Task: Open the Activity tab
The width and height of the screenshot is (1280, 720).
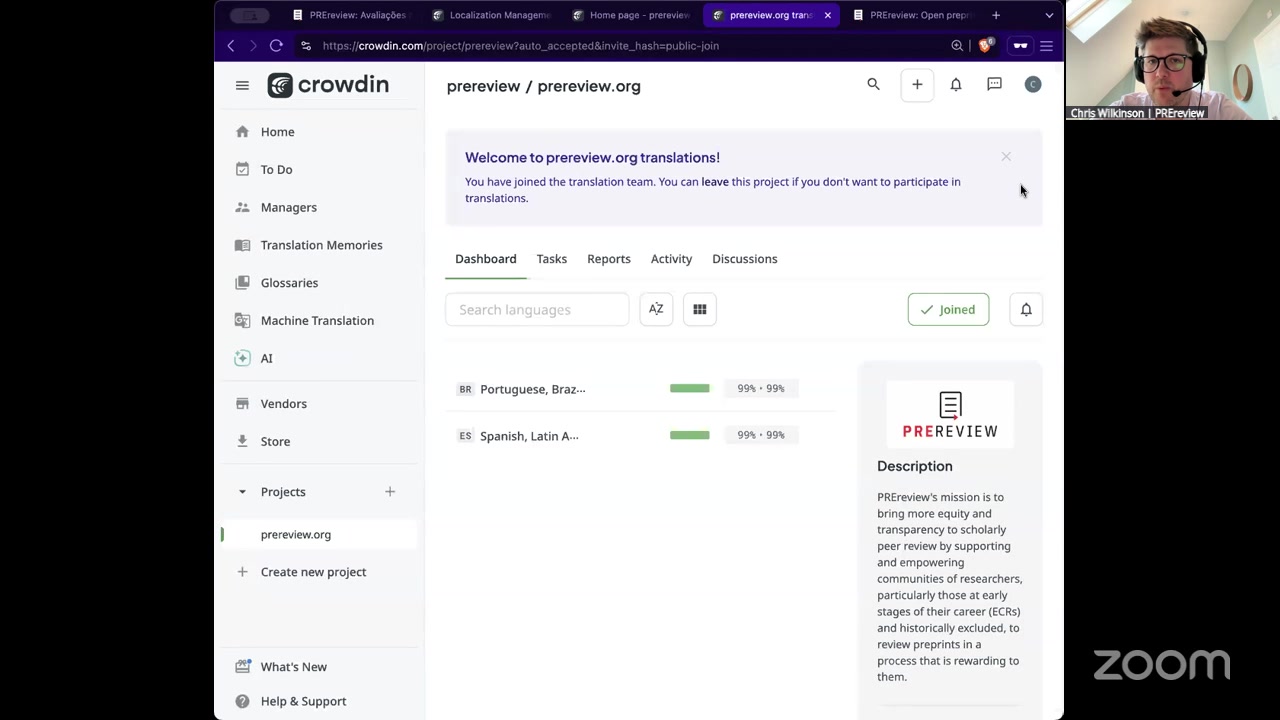Action: pos(671,259)
